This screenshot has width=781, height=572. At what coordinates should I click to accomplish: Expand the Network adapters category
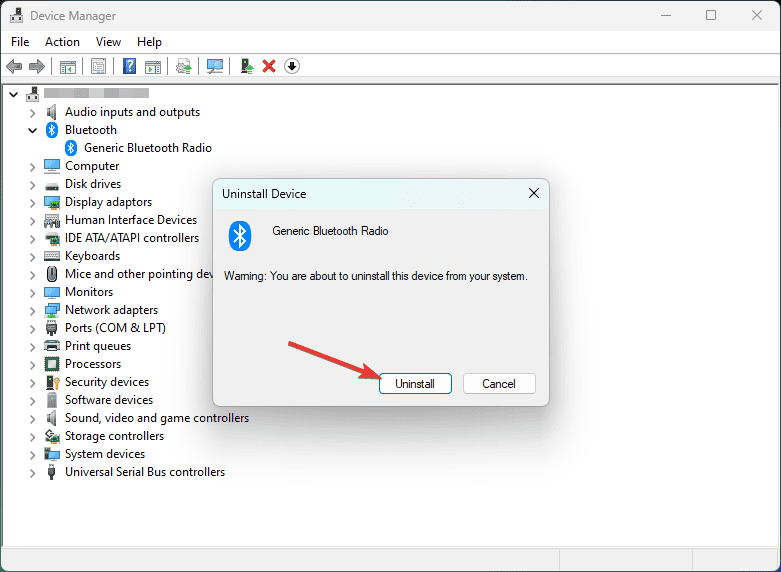(x=32, y=310)
